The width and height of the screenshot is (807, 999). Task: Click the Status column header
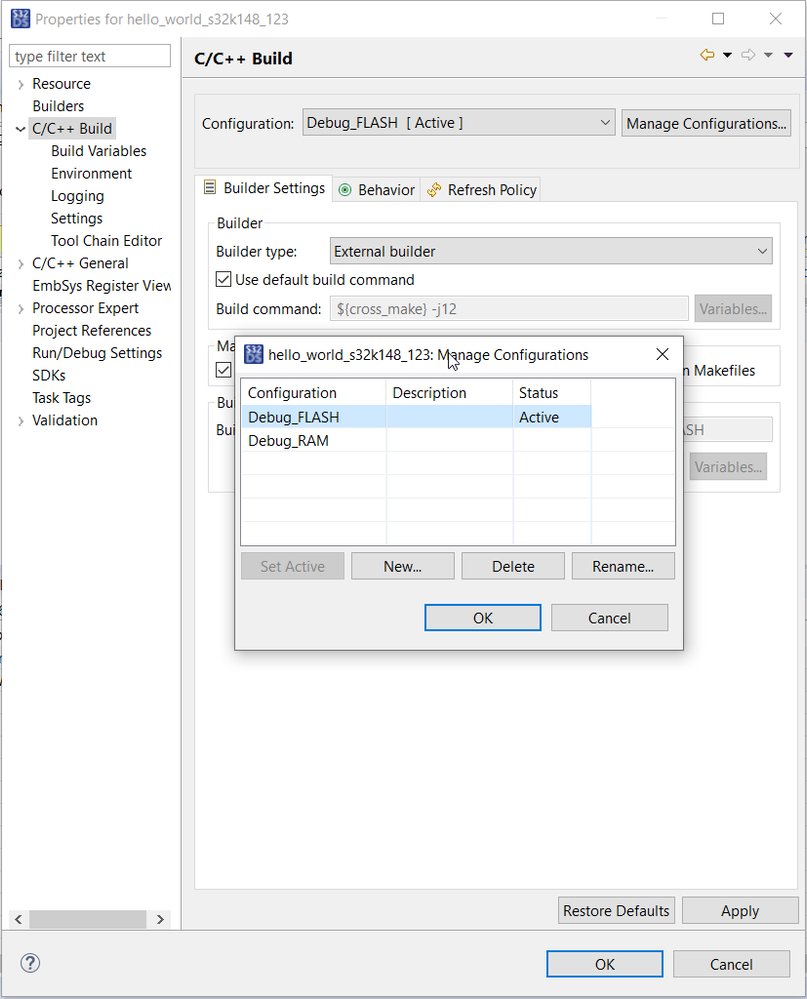(552, 393)
